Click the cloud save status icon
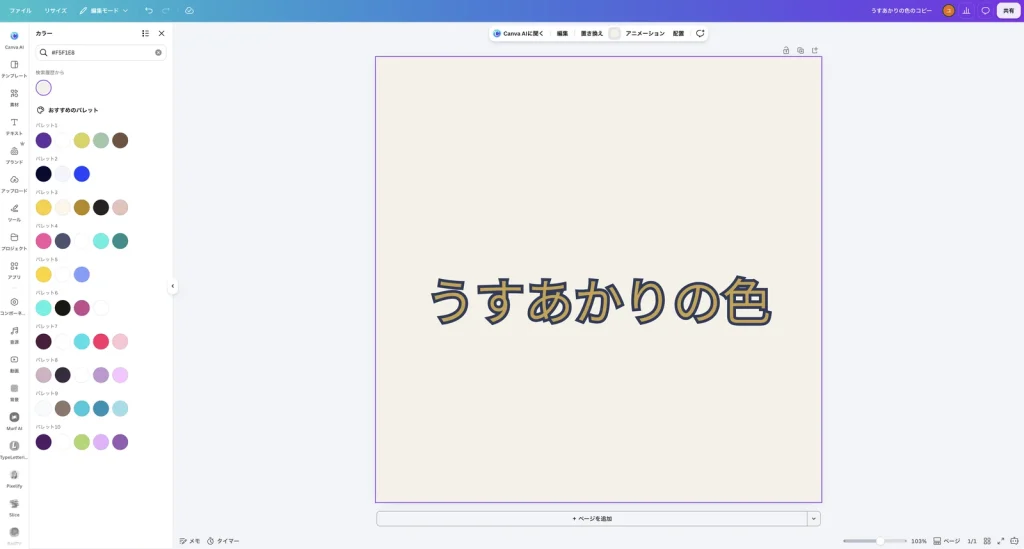This screenshot has width=1024, height=549. pos(189,10)
